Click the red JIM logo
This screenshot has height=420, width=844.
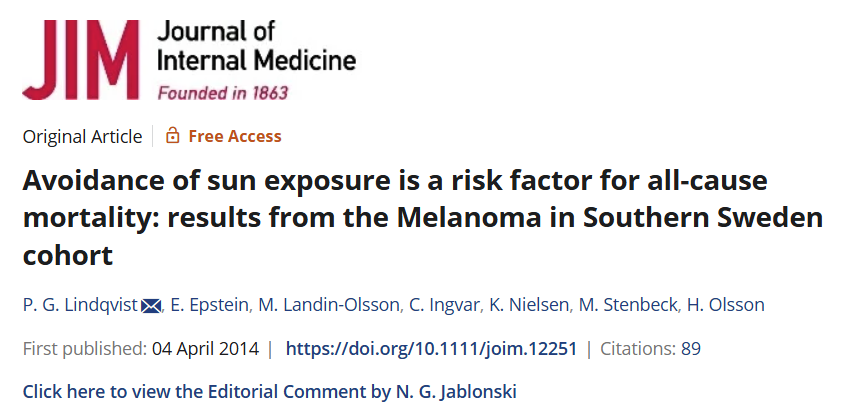point(82,60)
